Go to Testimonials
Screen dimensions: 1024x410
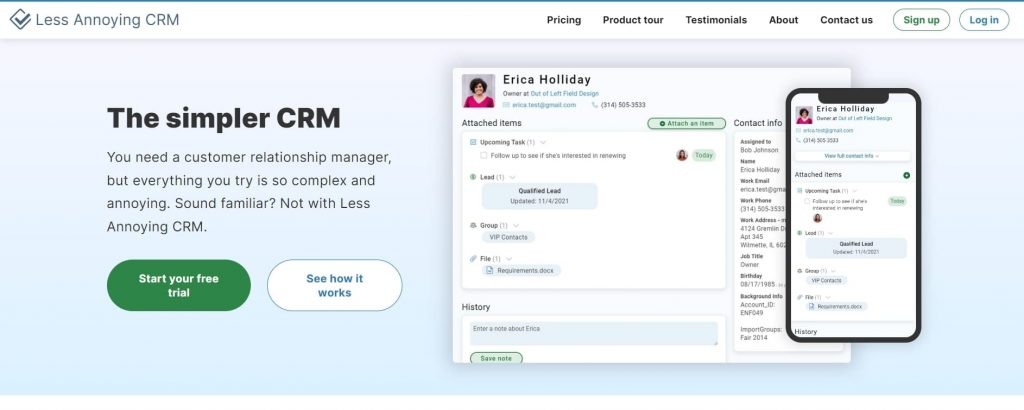click(x=716, y=20)
